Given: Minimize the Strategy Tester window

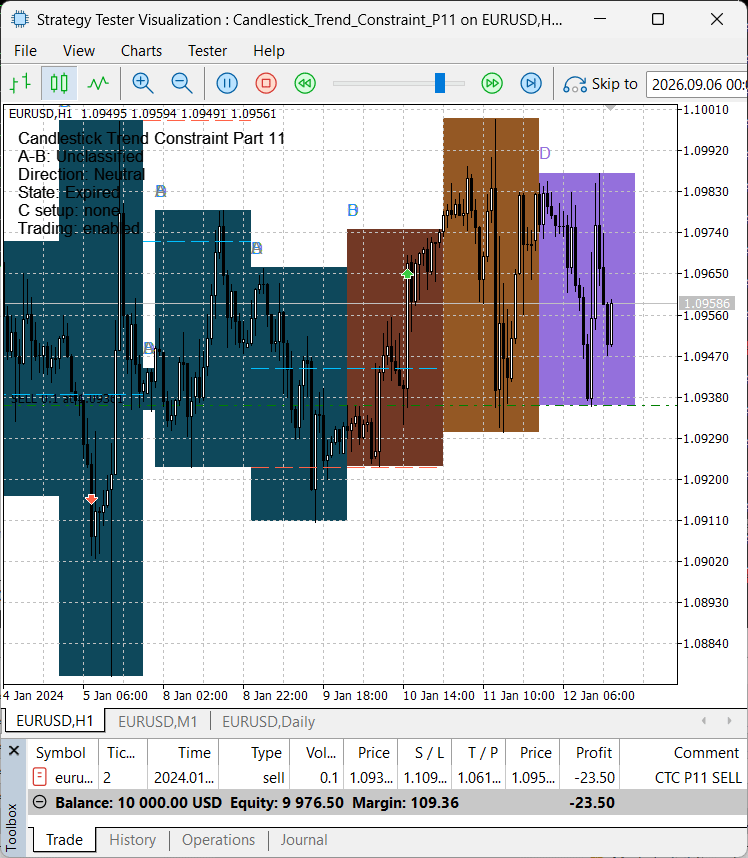Looking at the screenshot, I should click(x=600, y=20).
